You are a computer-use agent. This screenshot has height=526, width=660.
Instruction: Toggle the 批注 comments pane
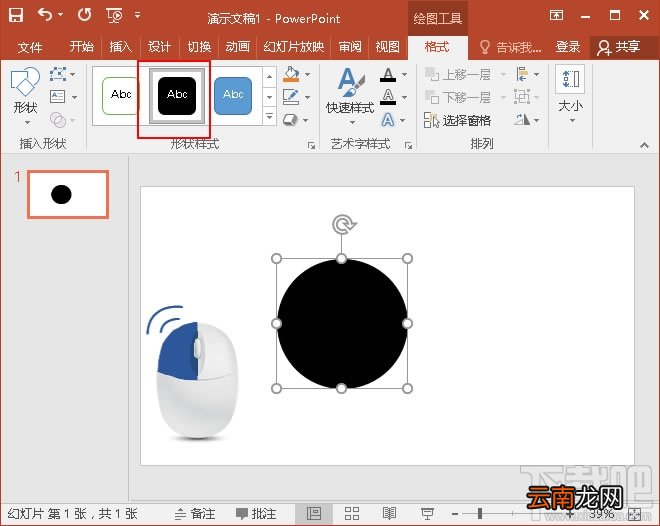click(x=256, y=514)
